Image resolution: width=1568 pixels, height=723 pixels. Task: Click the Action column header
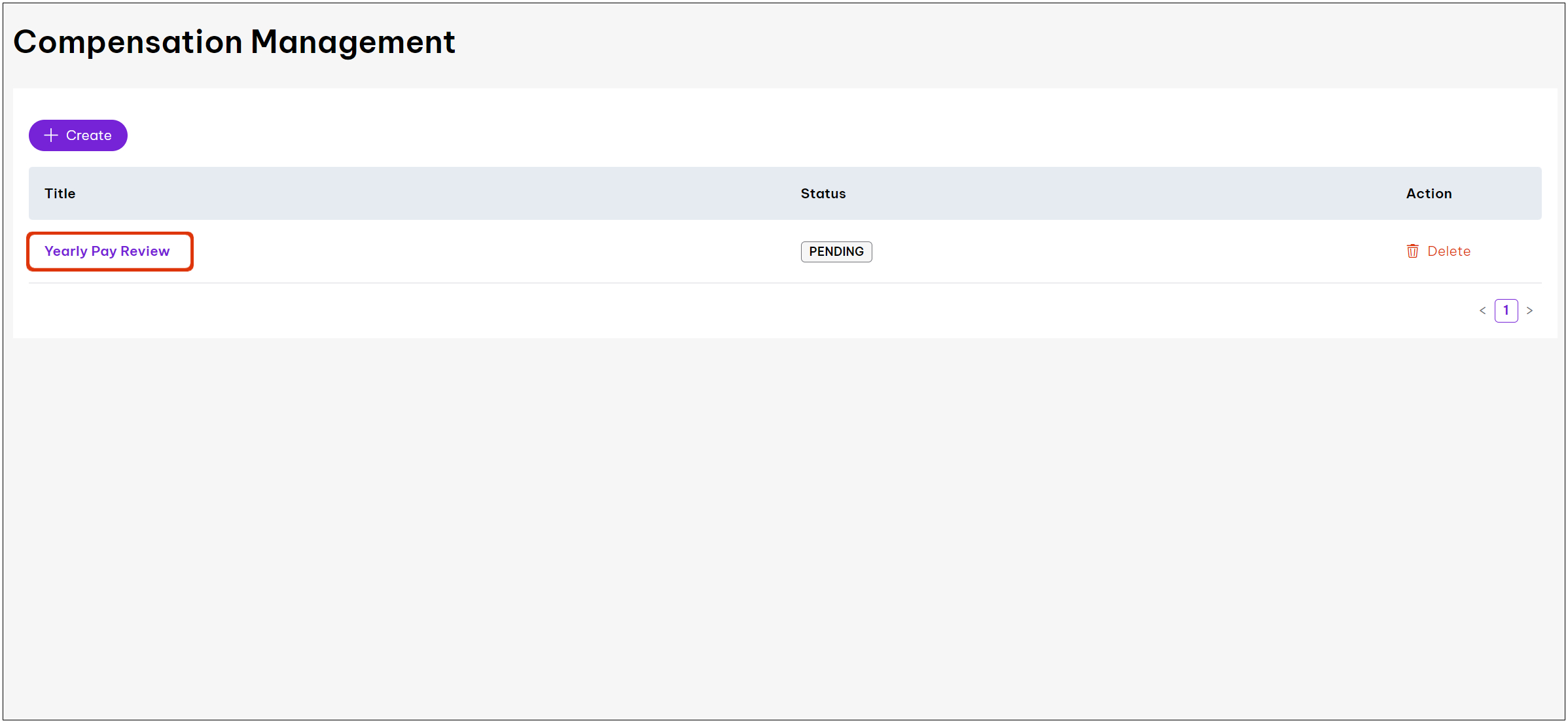[1429, 194]
